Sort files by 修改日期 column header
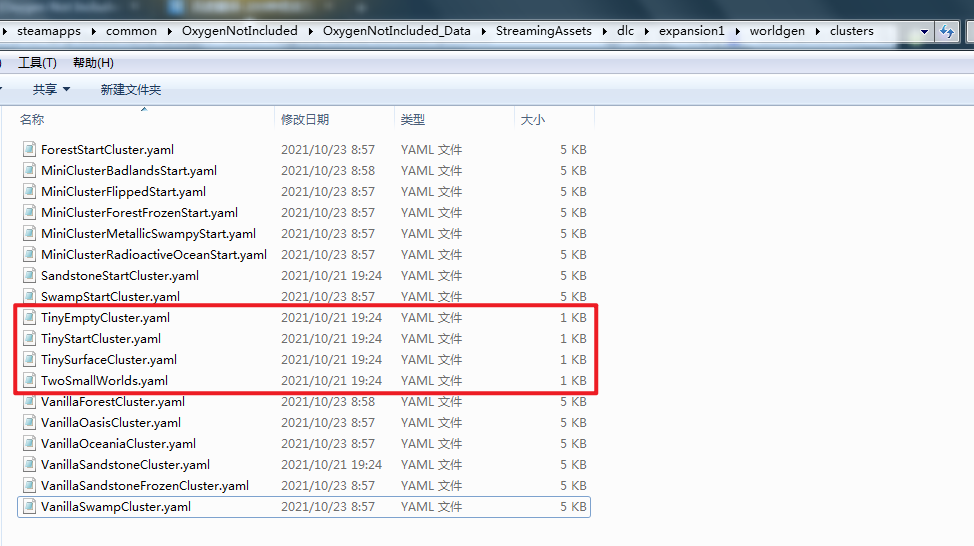 (x=305, y=120)
